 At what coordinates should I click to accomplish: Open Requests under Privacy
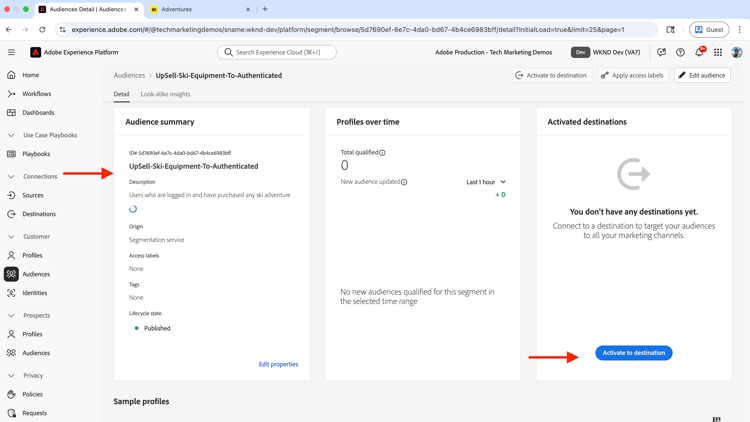pyautogui.click(x=34, y=413)
